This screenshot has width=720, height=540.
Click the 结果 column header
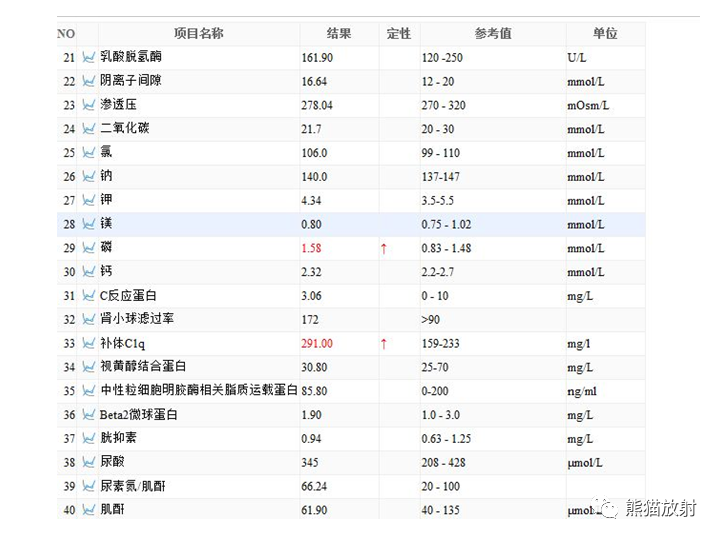(339, 33)
